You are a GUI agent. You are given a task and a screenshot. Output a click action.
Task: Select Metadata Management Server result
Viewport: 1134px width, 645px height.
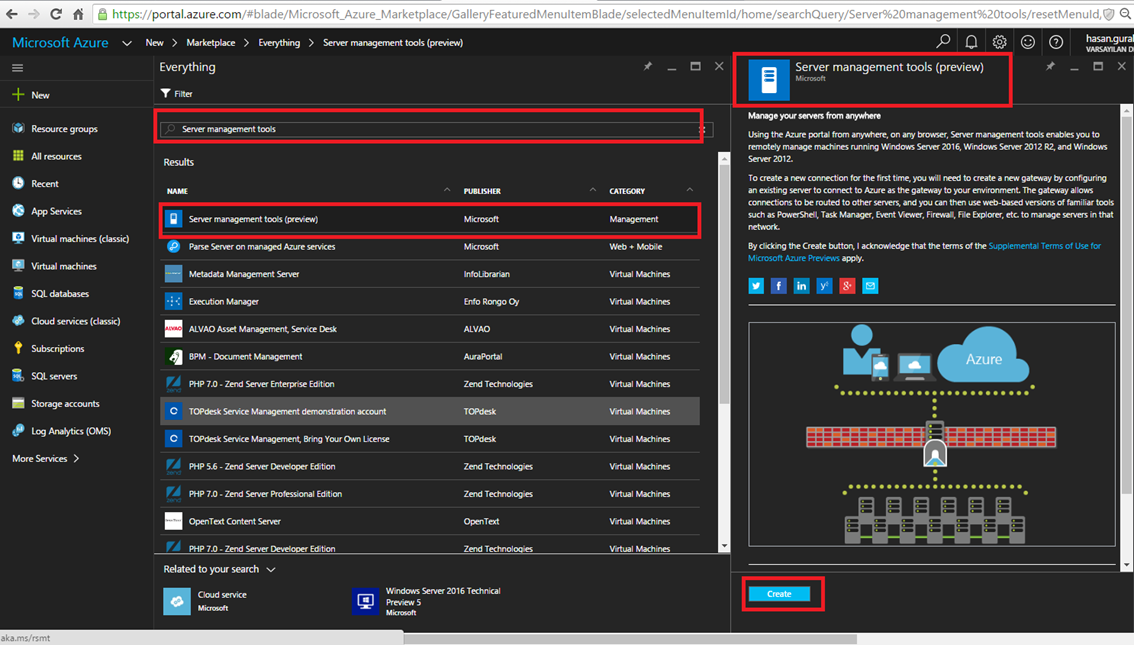click(430, 274)
